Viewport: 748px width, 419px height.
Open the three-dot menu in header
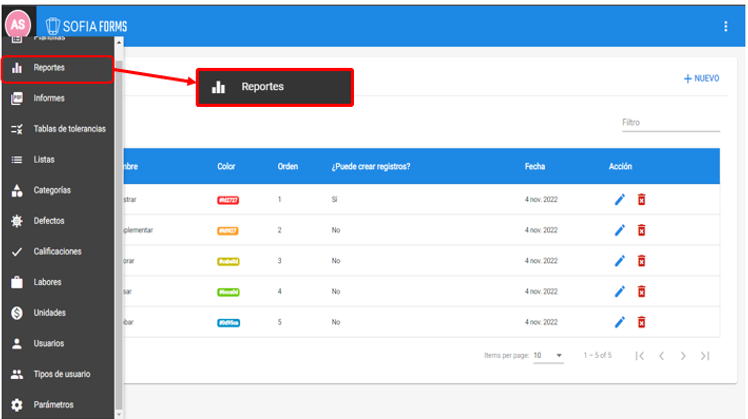[x=726, y=26]
